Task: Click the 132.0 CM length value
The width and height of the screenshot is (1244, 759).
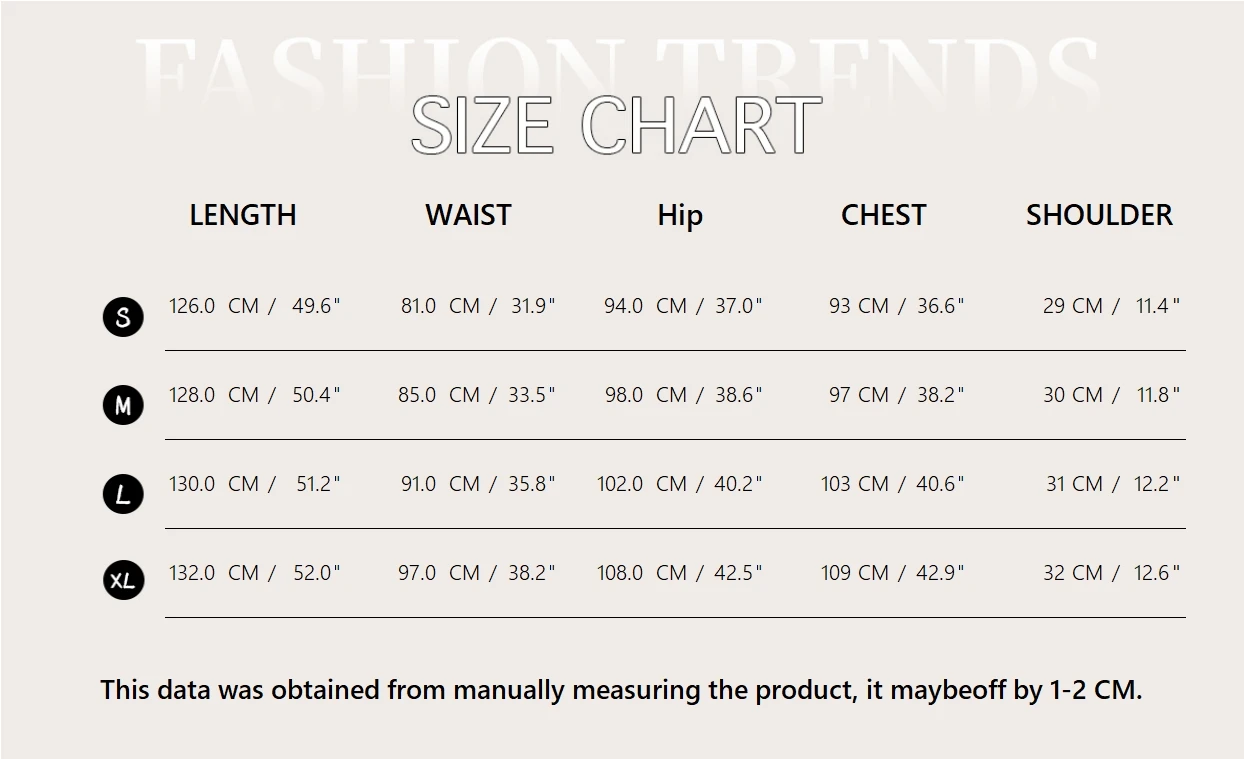Action: 214,573
